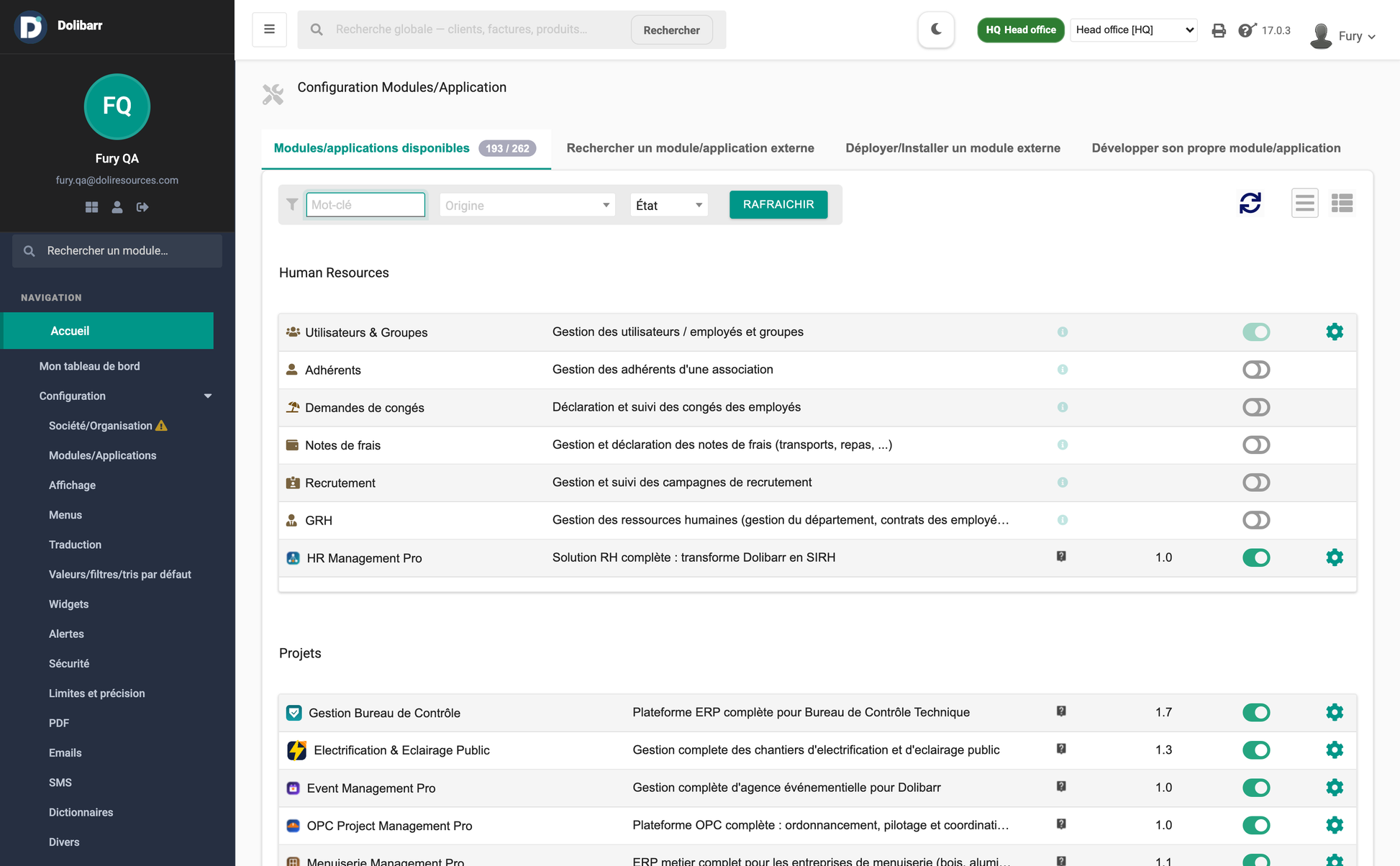Switch to Développer son propre module/application tab
This screenshot has height=866, width=1400.
coord(1216,148)
